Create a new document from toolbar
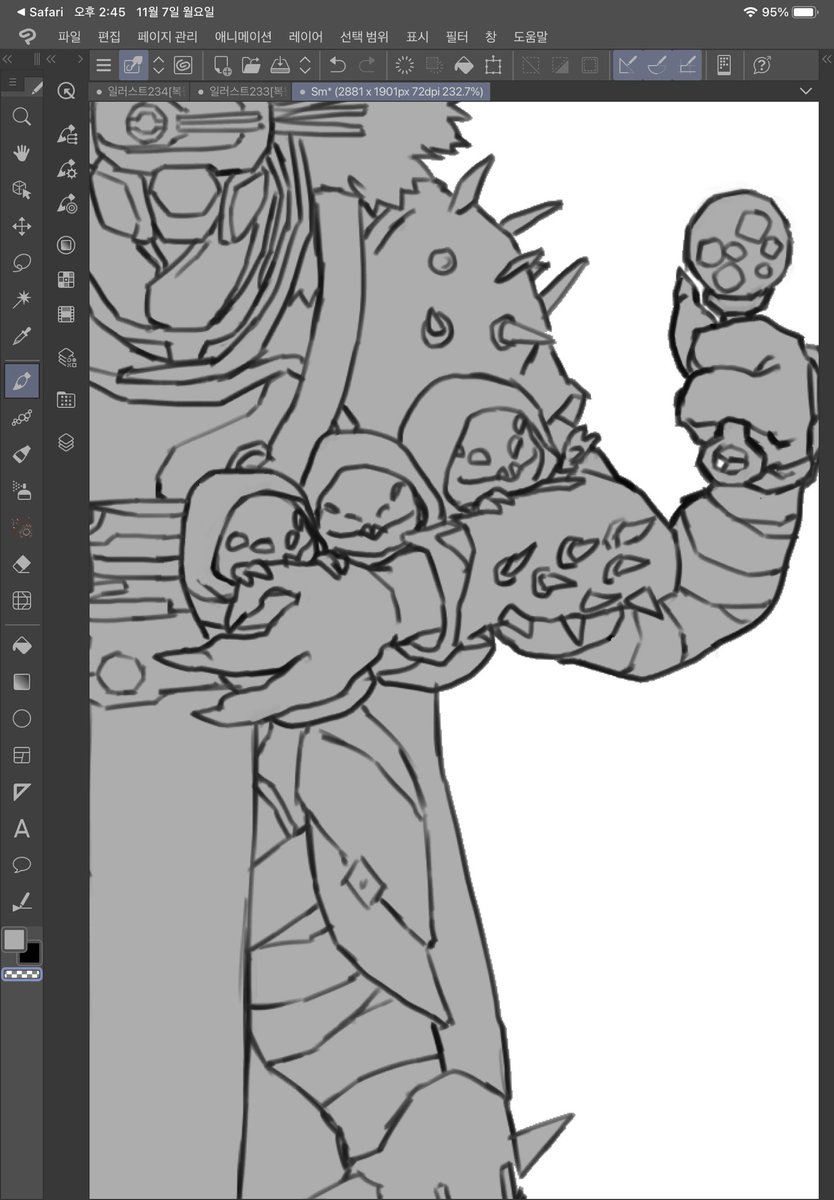 tap(222, 66)
